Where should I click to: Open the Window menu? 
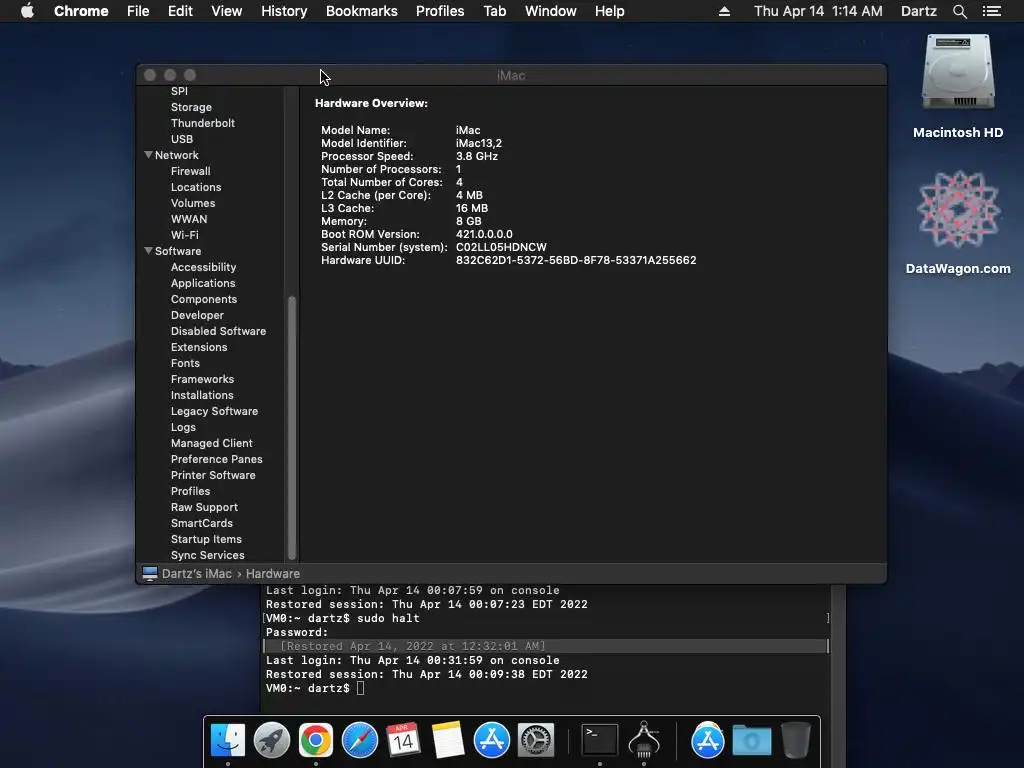pyautogui.click(x=551, y=11)
